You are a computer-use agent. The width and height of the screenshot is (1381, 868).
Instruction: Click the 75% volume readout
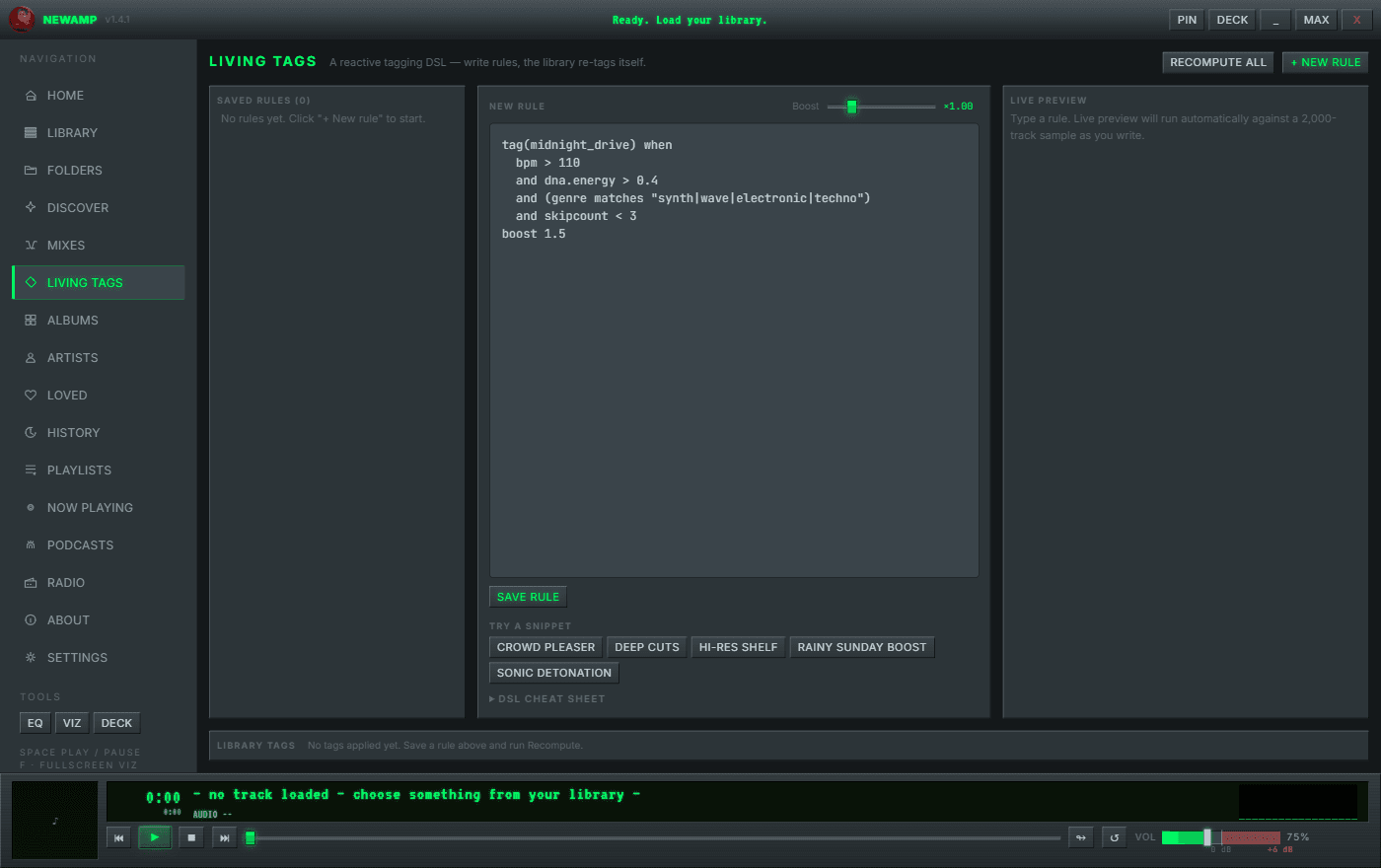[1298, 837]
